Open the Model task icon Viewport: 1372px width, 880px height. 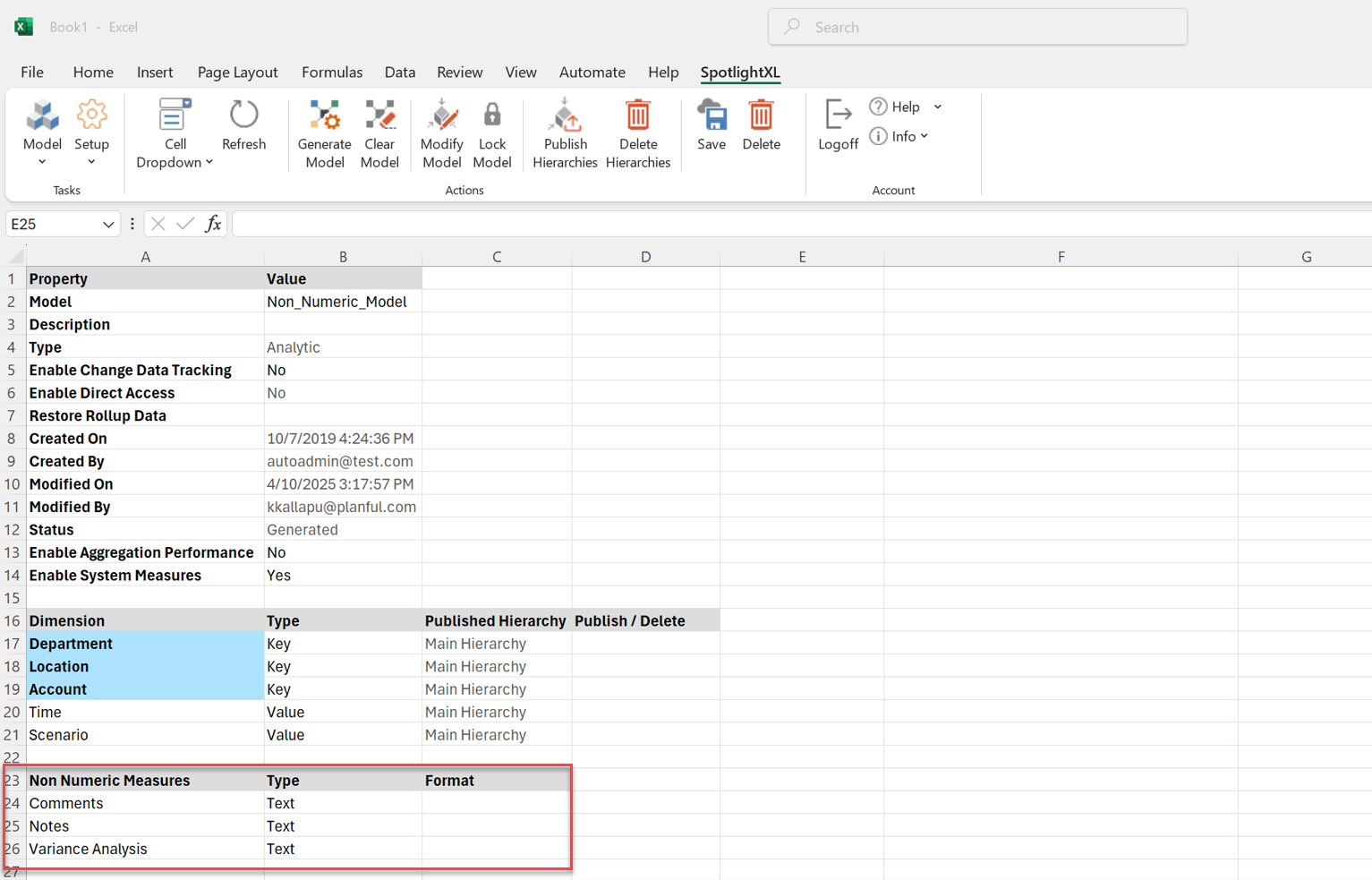[42, 115]
